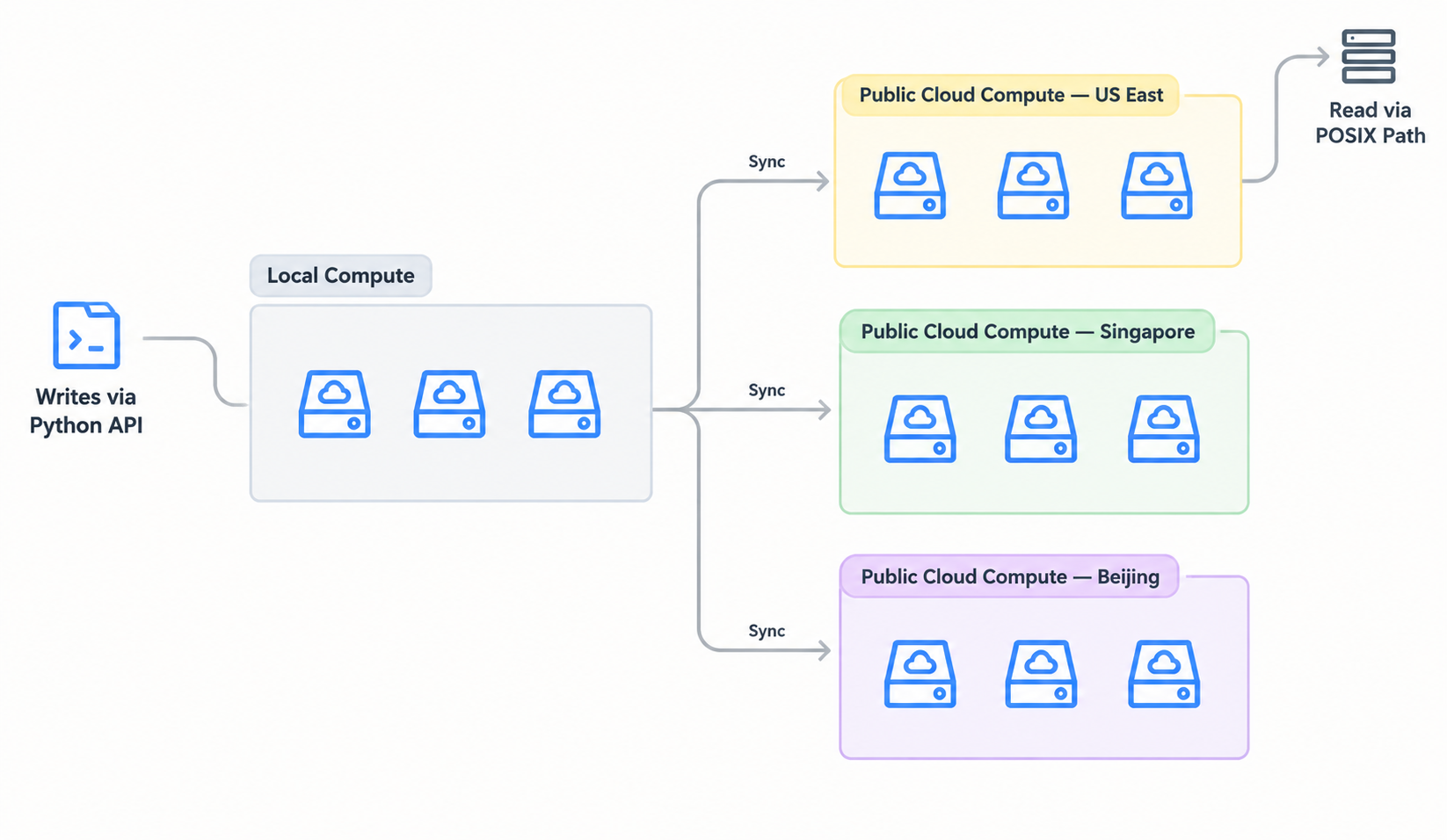Select the first cloud disk icon in Local Compute

(x=334, y=403)
